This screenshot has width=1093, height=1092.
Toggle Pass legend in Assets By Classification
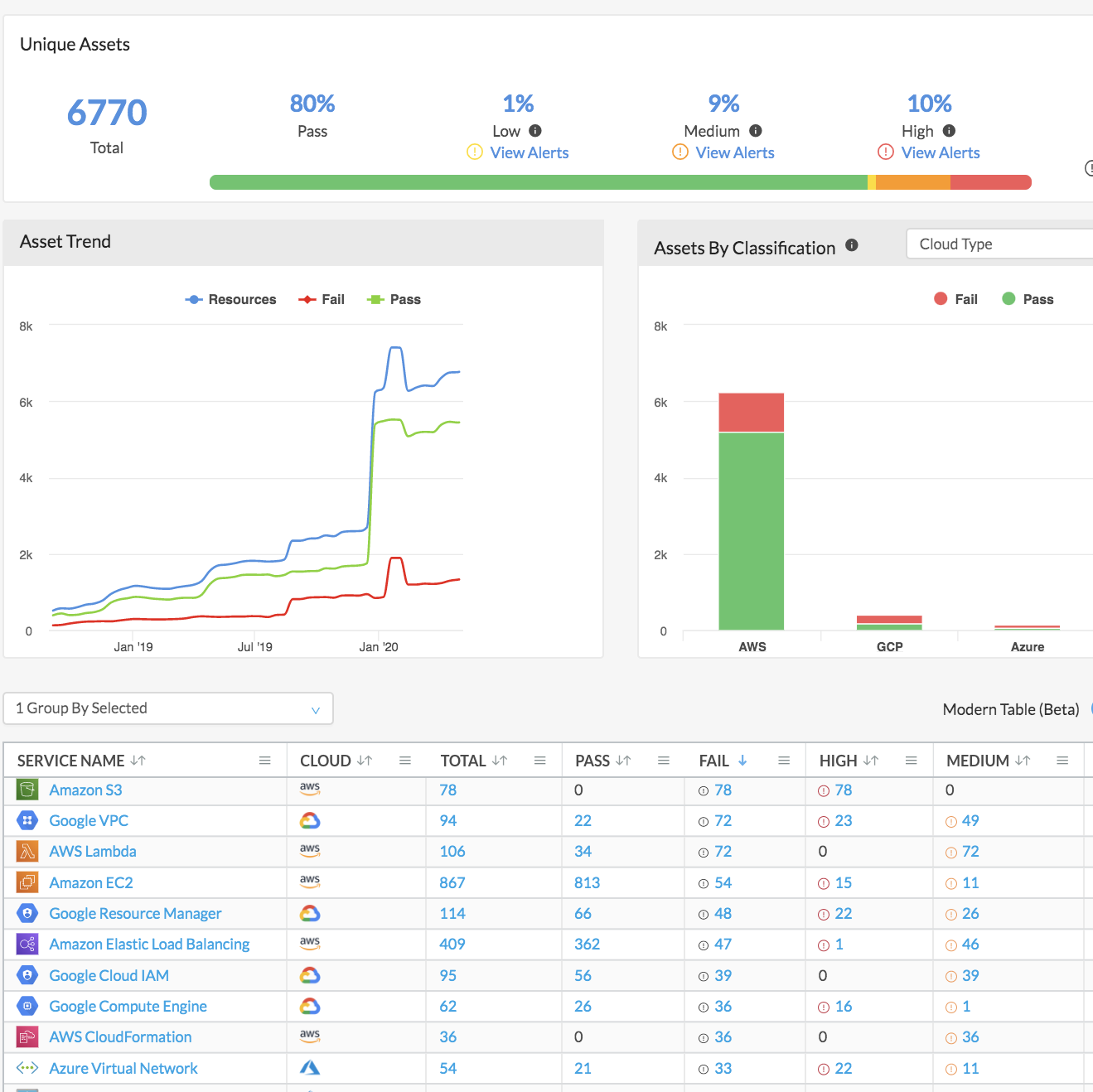pyautogui.click(x=1028, y=299)
